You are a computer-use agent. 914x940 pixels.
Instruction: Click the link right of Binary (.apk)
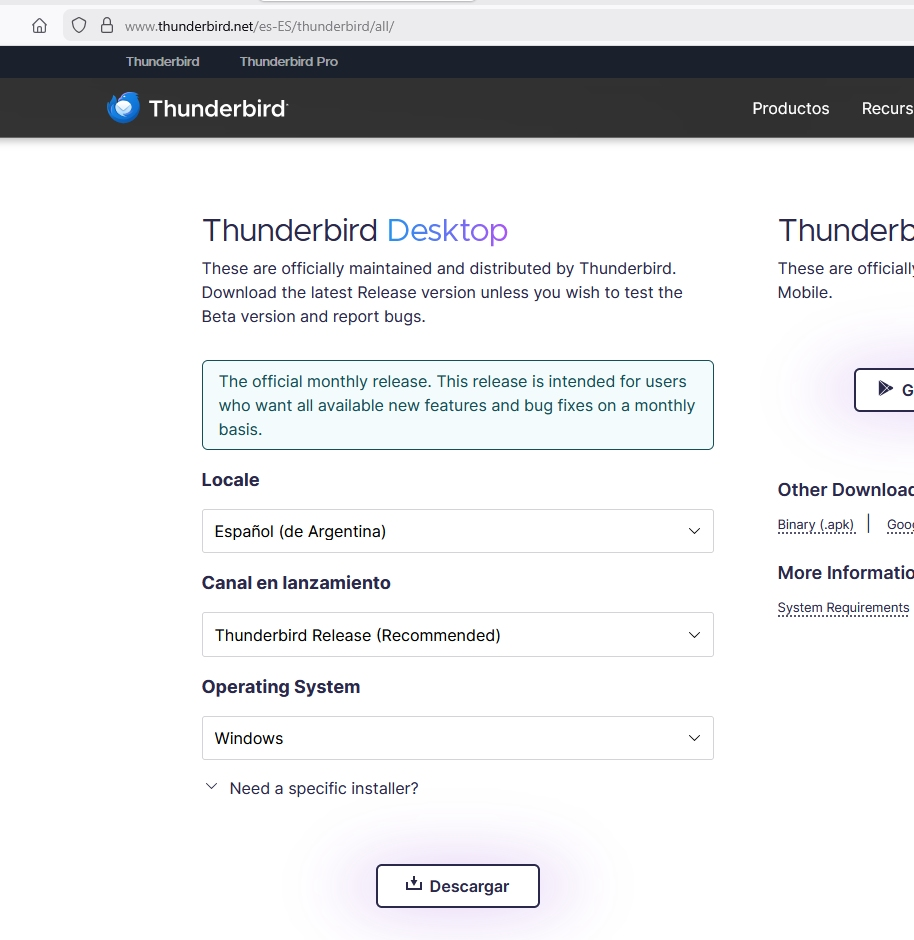[x=900, y=525]
